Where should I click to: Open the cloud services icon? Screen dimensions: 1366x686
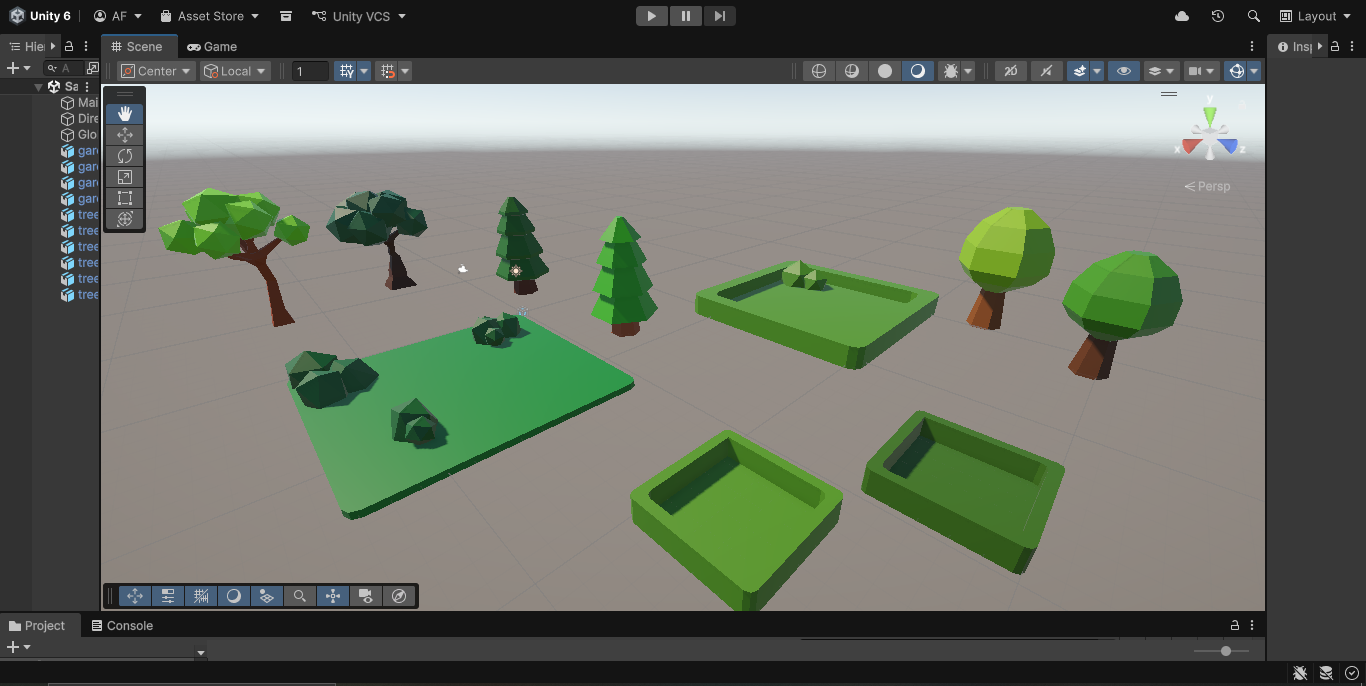coord(1182,16)
